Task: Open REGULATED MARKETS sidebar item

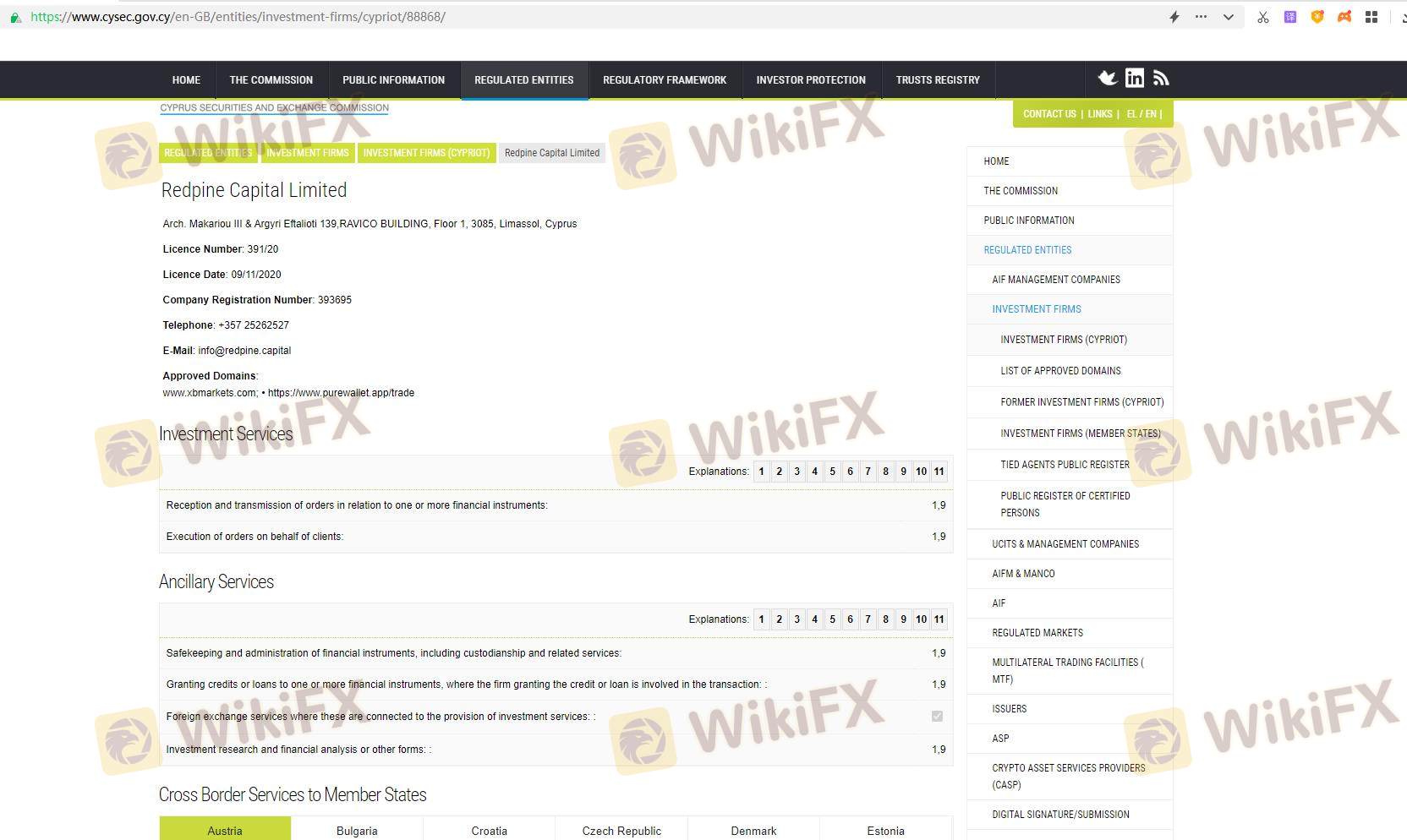Action: 1070,633
